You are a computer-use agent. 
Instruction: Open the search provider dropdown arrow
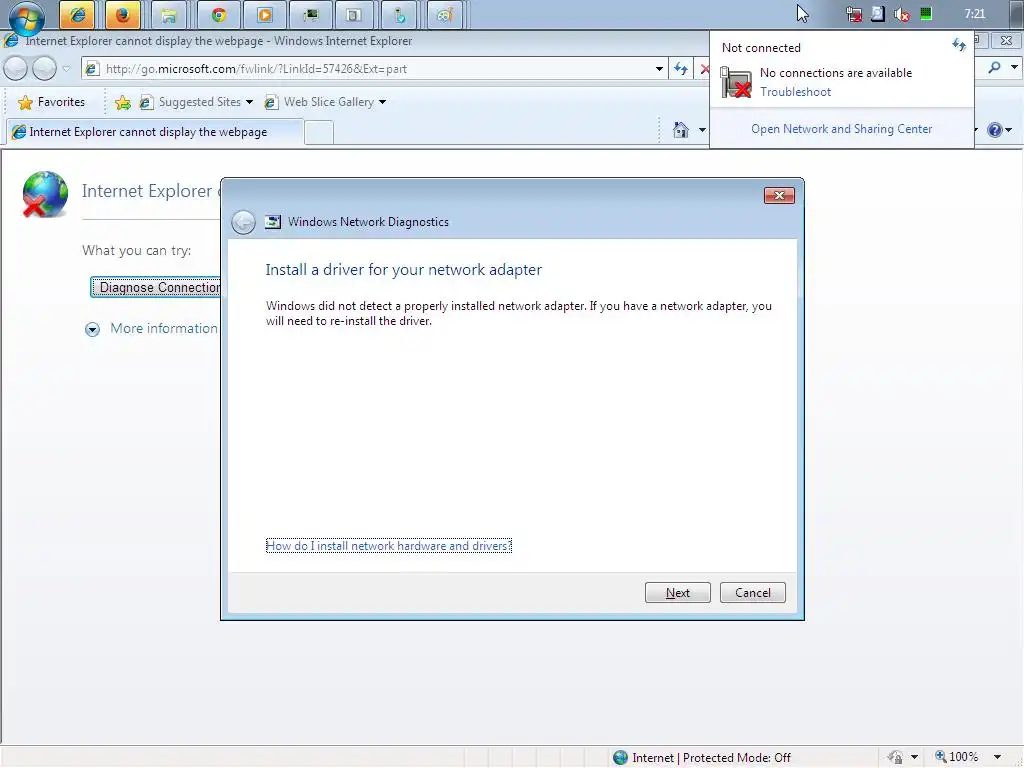[1014, 67]
